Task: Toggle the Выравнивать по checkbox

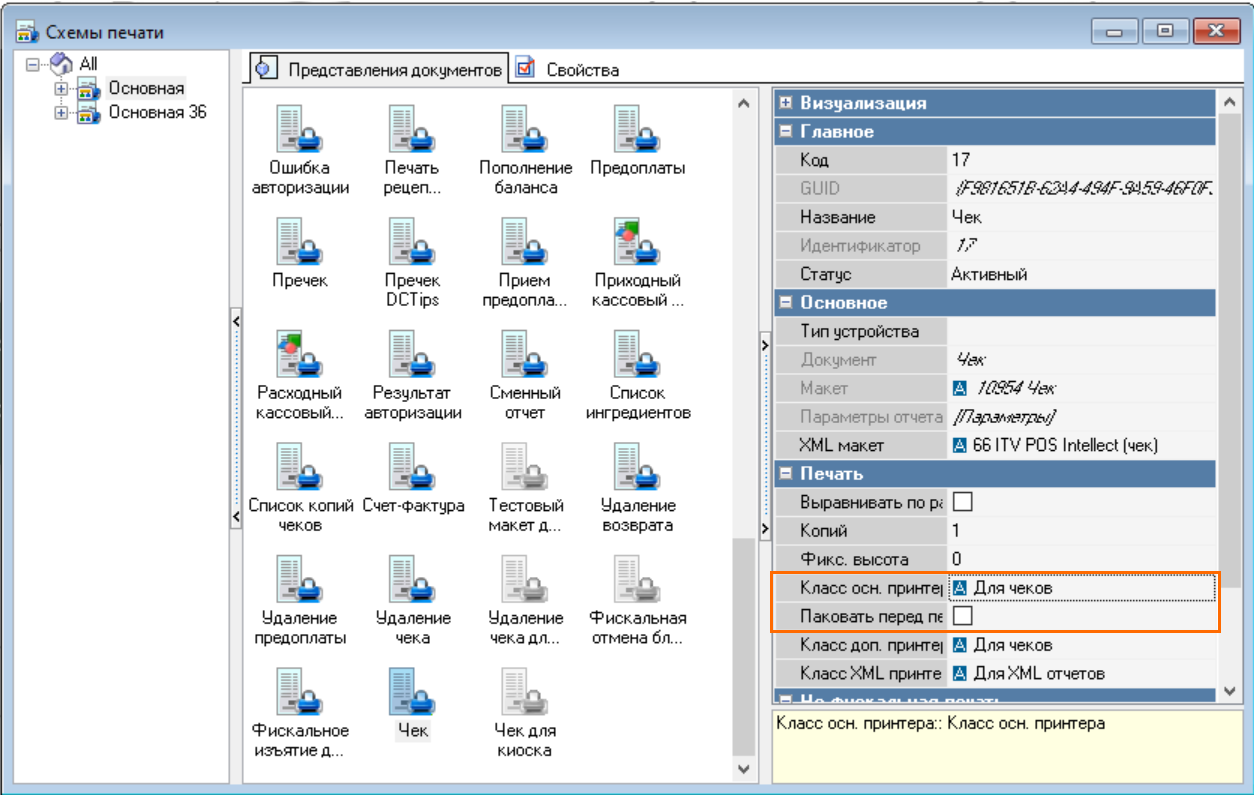Action: pyautogui.click(x=962, y=502)
